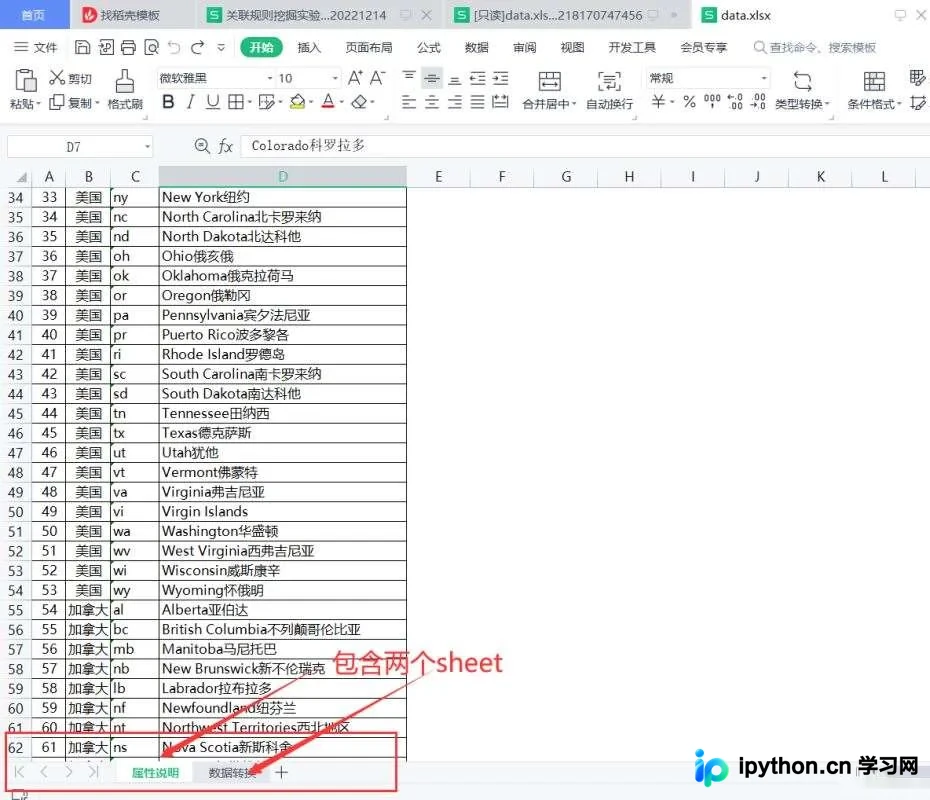The height and width of the screenshot is (800, 930).
Task: Click the distributed alignment icon
Action: (x=501, y=103)
